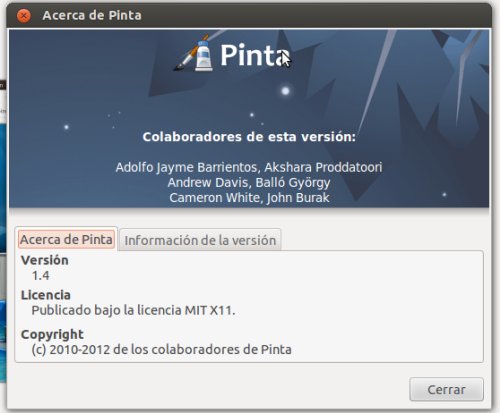500x413 pixels.
Task: Switch to the Acerca de Pinta tab
Action: tap(66, 239)
